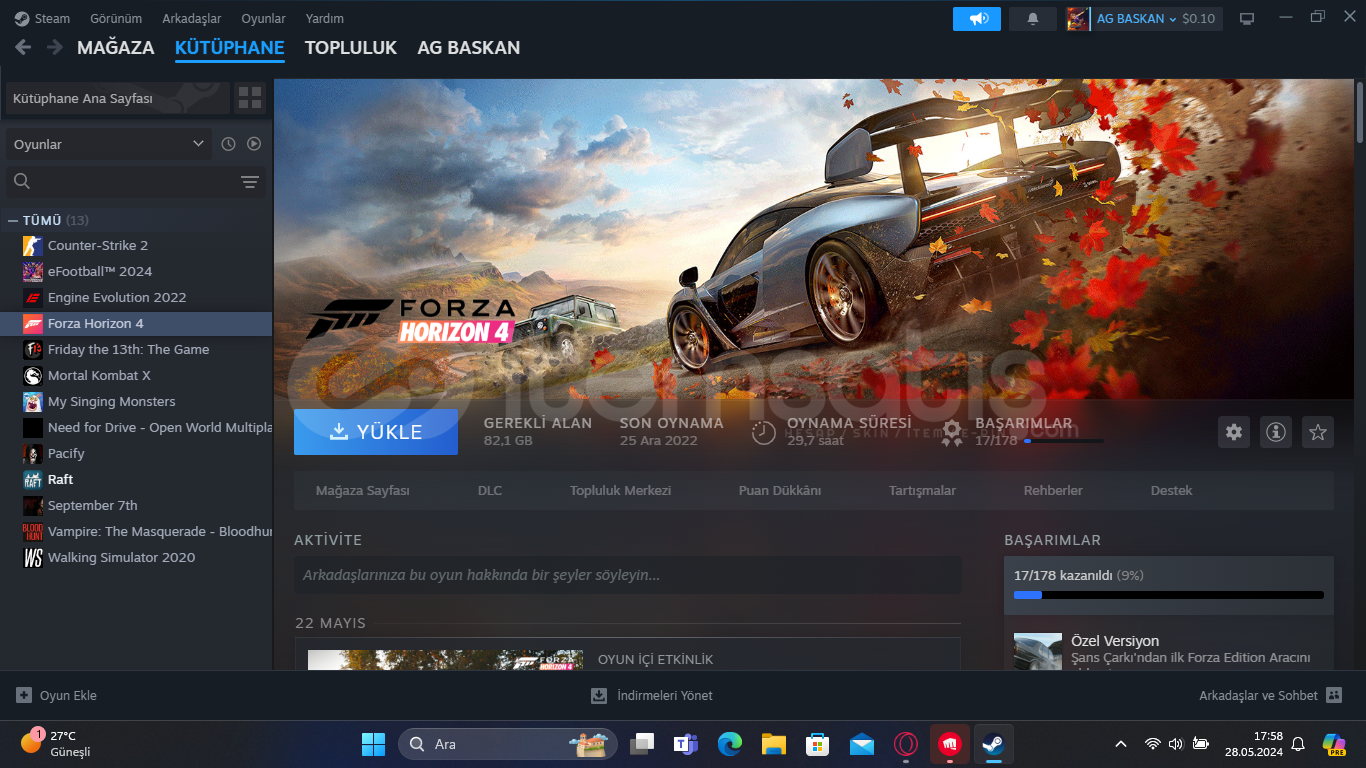Click the small BAŞARIMLAR progress bar in header
This screenshot has height=768, width=1366.
pos(1063,441)
